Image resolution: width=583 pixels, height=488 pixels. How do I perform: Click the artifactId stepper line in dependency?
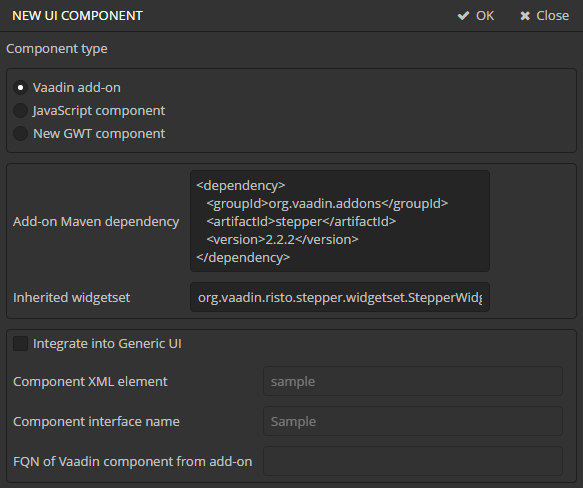click(x=301, y=222)
